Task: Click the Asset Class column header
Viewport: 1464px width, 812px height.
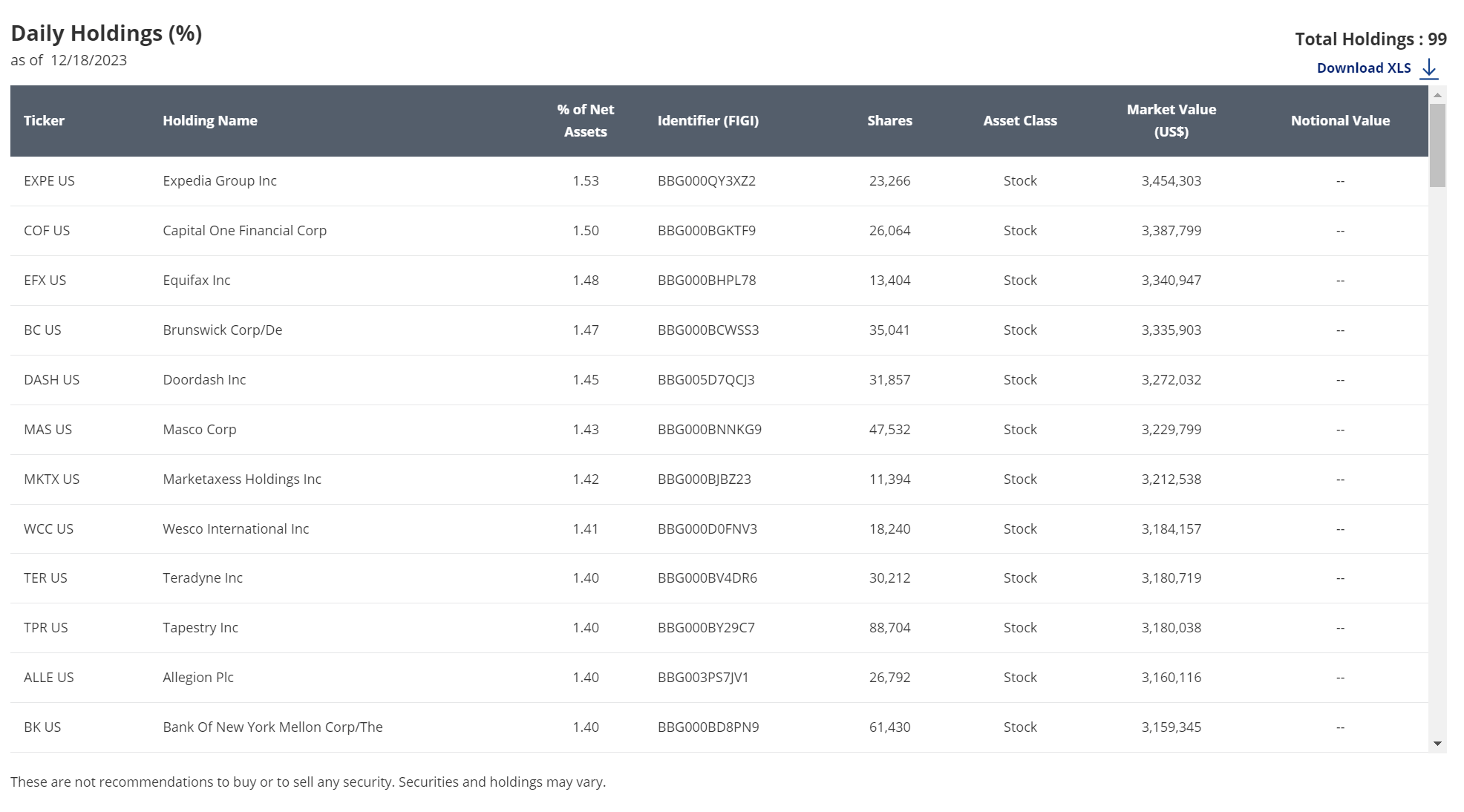Action: coord(1019,121)
